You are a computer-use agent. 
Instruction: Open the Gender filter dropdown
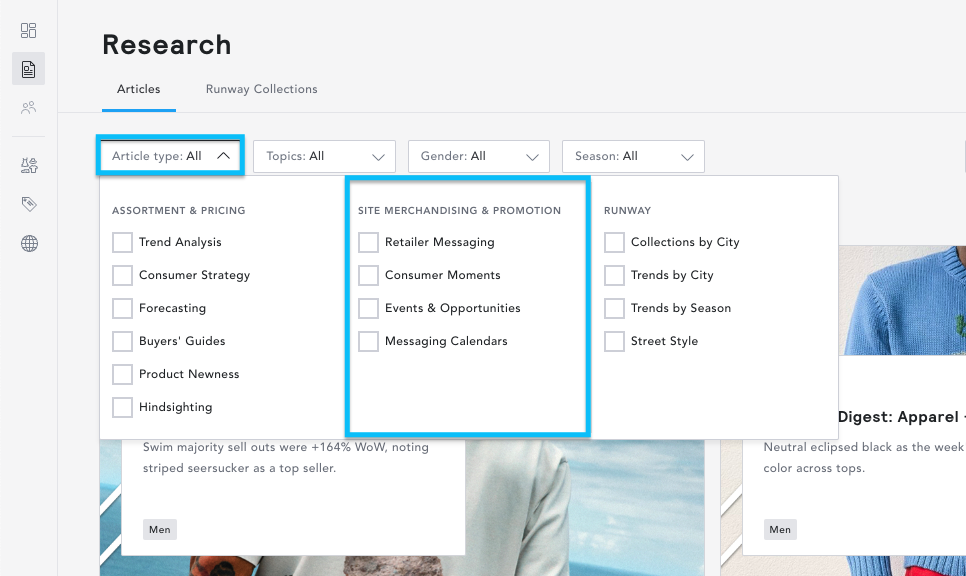click(478, 156)
